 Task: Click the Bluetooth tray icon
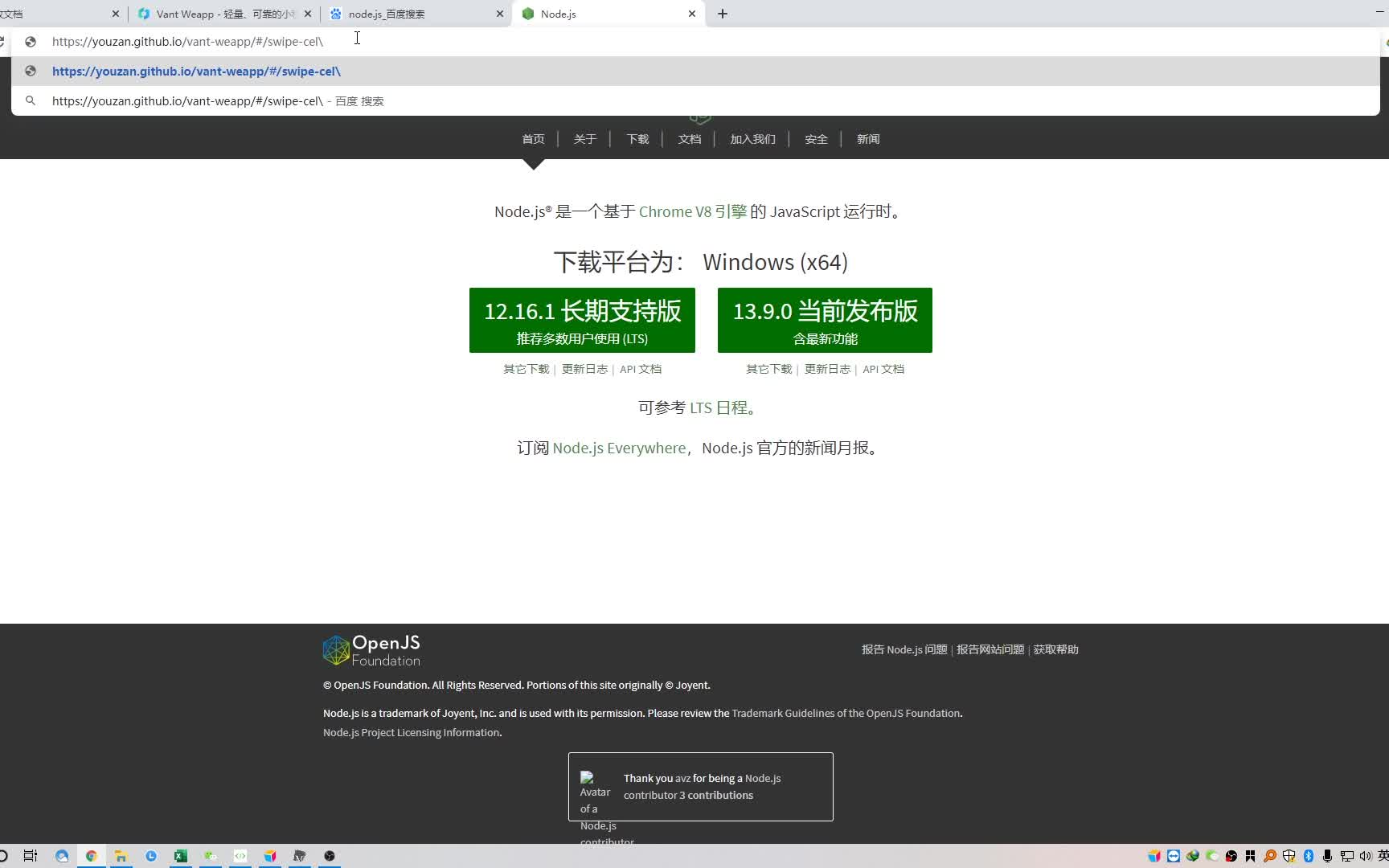(x=1309, y=856)
